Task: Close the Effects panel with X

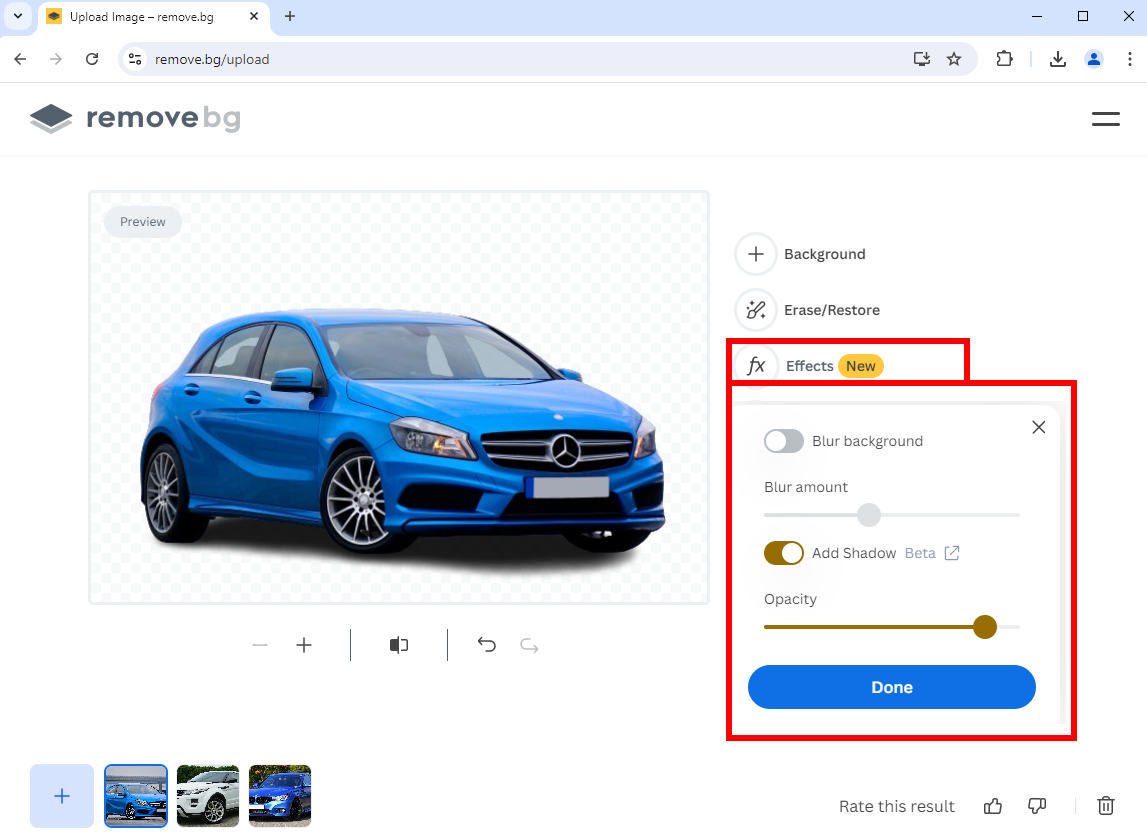Action: coord(1038,427)
